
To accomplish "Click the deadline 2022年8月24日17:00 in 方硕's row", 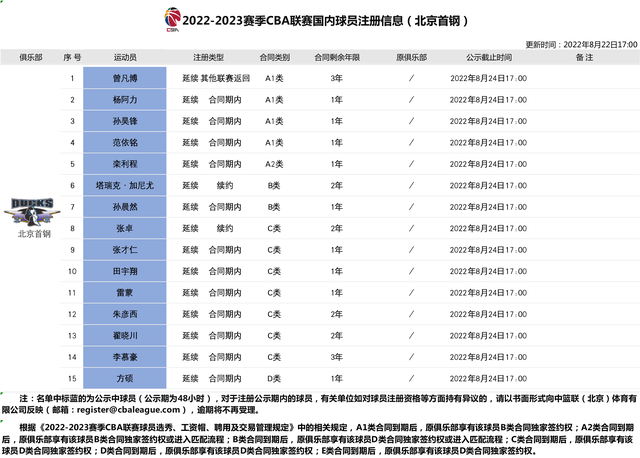I will (488, 378).
